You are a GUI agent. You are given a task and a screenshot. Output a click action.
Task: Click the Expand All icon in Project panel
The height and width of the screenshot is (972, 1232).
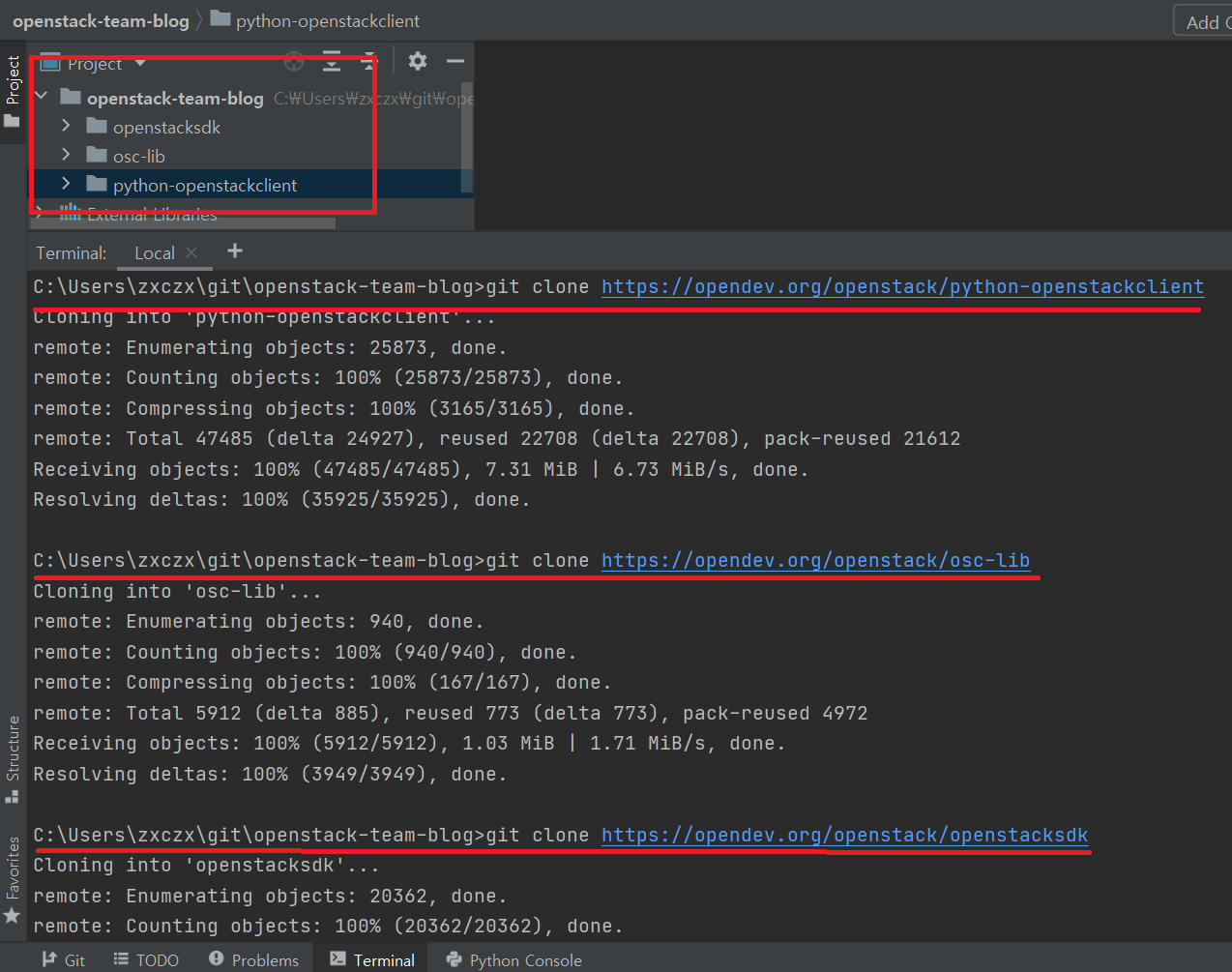tap(332, 63)
